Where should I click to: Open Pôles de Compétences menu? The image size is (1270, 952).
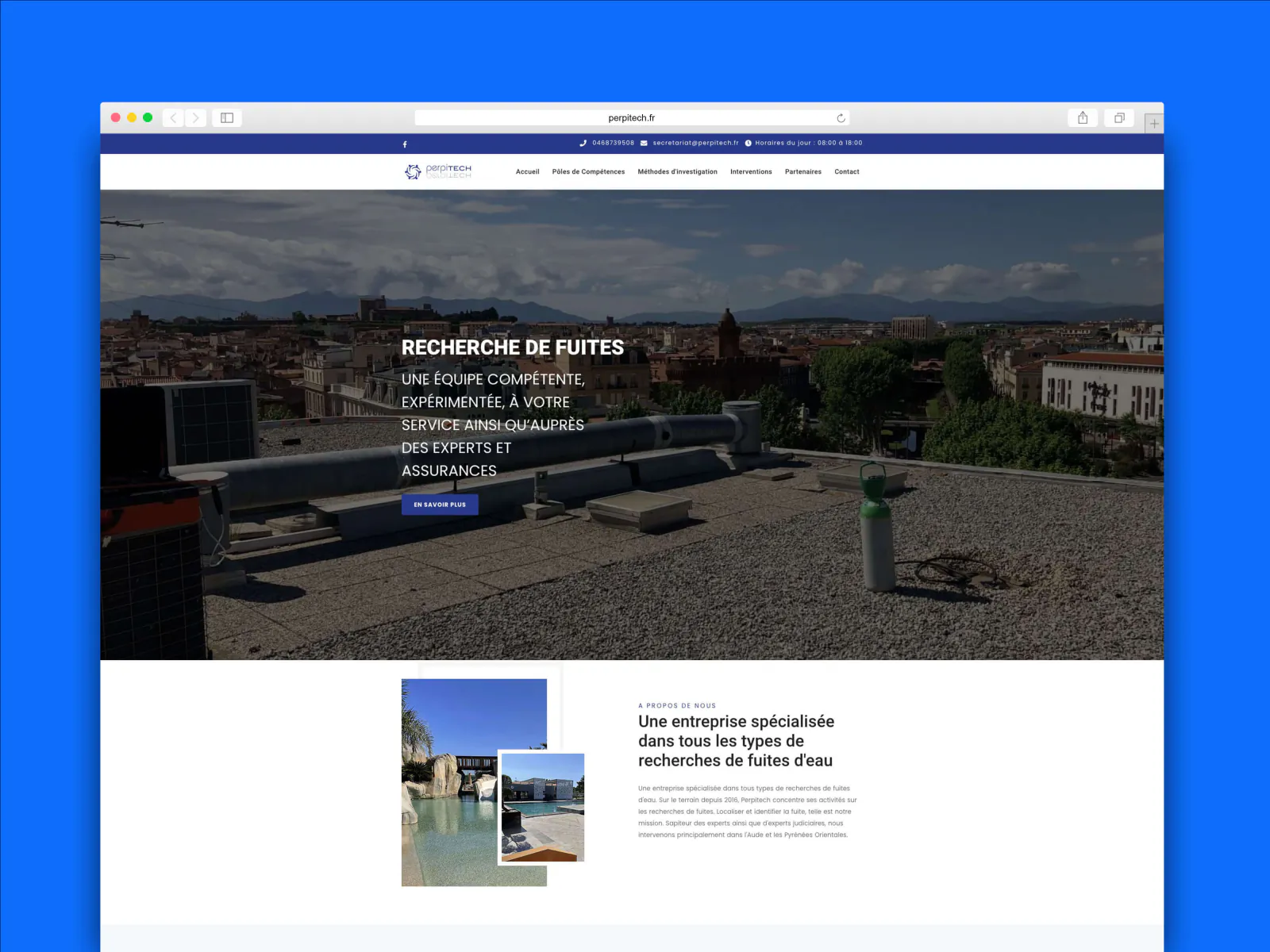(x=588, y=171)
